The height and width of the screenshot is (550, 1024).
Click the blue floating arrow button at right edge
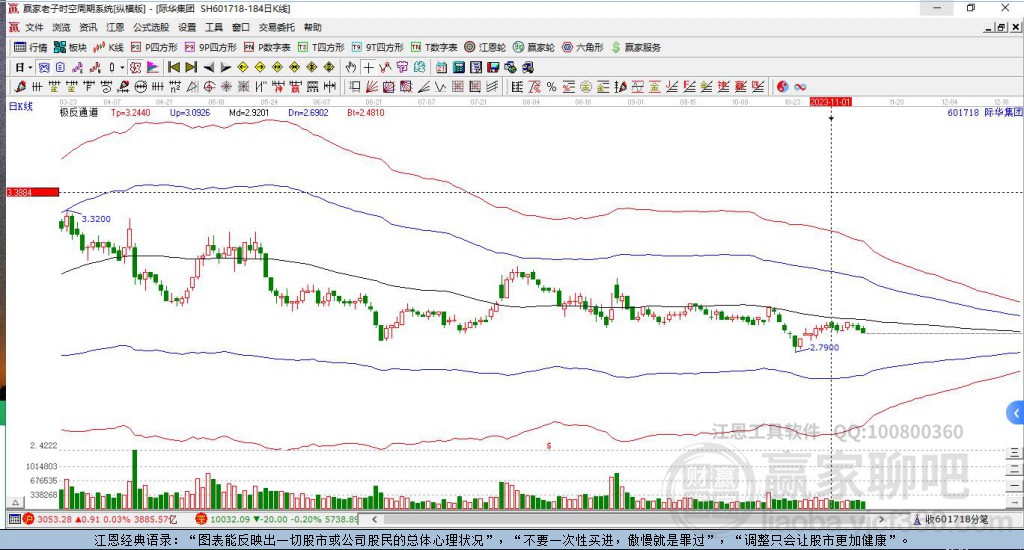click(1015, 412)
